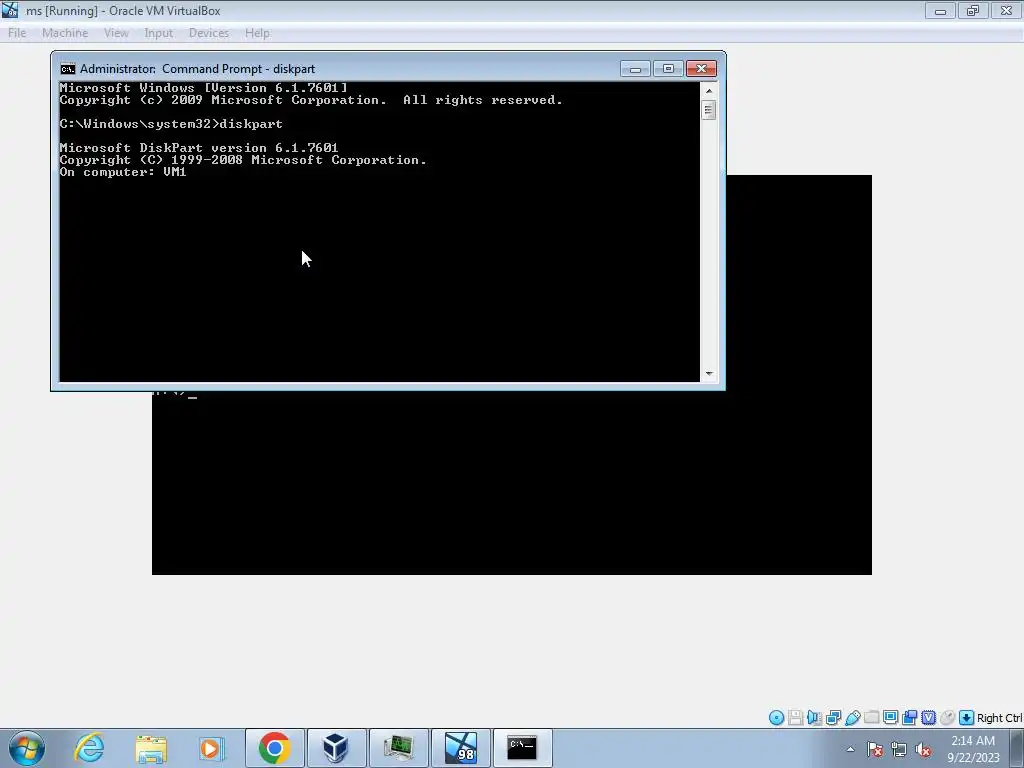Click the VirtualBox floppy disk status icon

[795, 718]
